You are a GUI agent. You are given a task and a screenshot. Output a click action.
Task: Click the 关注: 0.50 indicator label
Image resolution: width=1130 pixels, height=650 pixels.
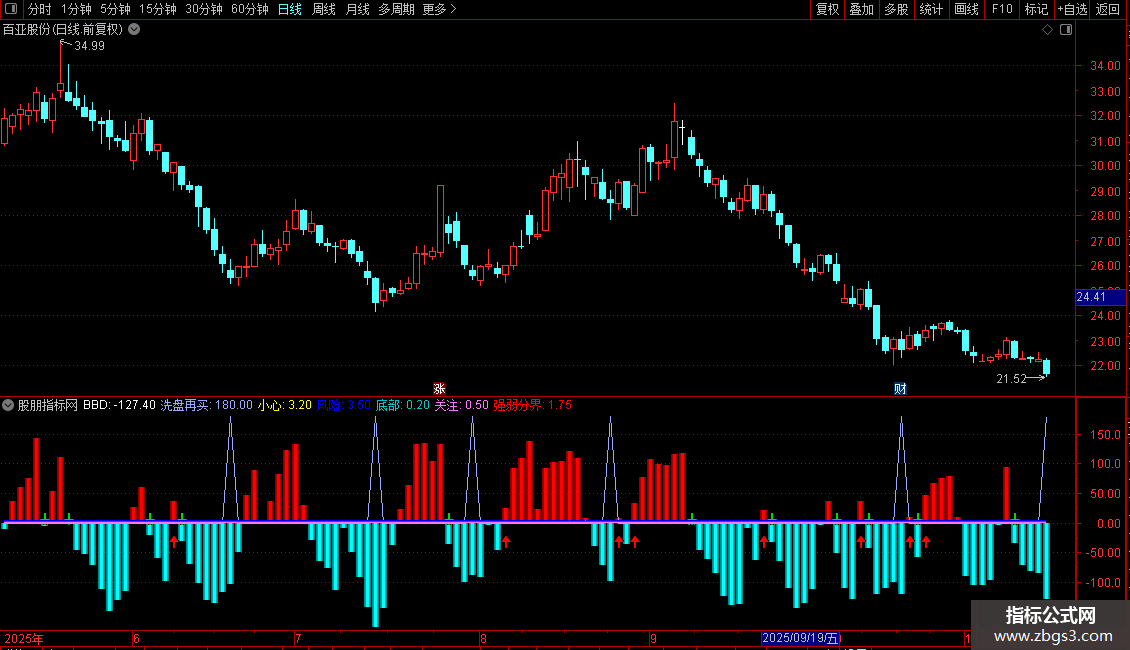[x=461, y=405]
